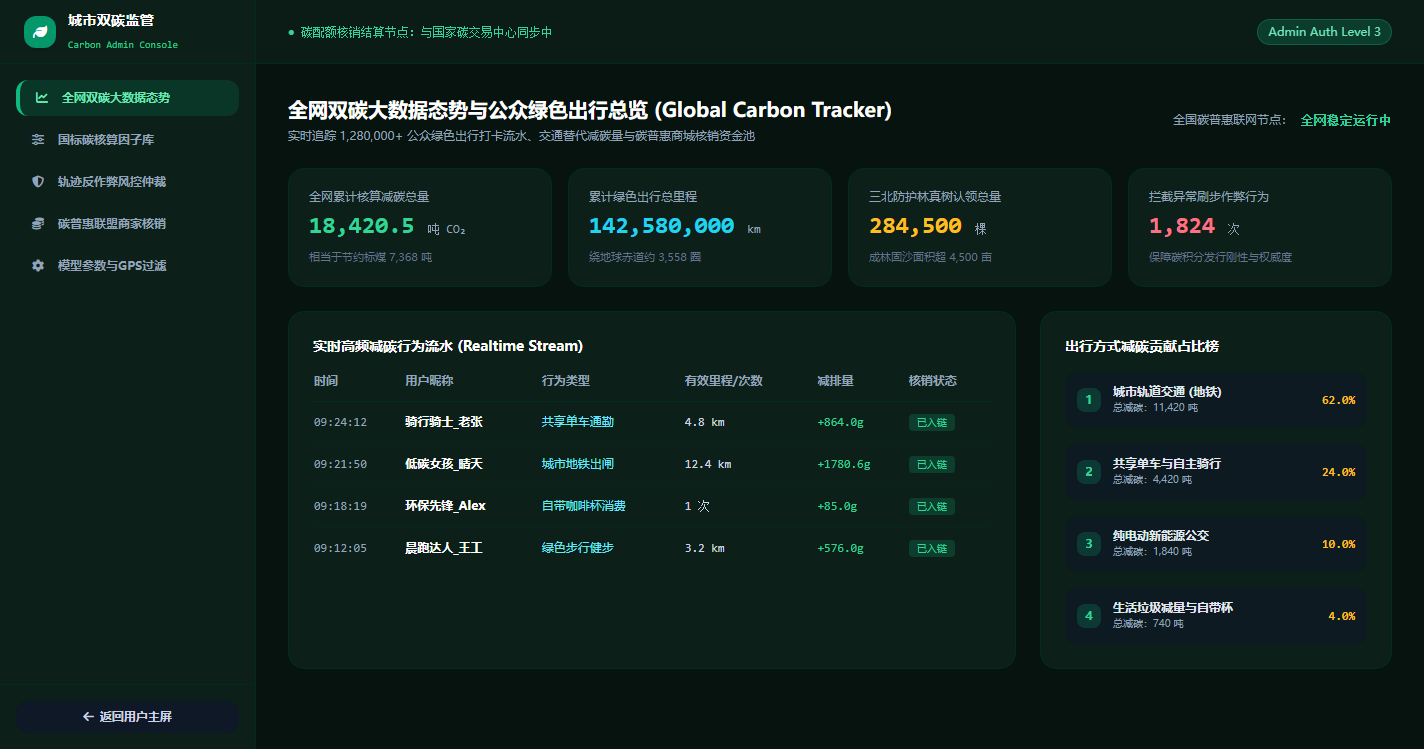
Task: Click timestamp 09:21:50
Action: click(340, 465)
